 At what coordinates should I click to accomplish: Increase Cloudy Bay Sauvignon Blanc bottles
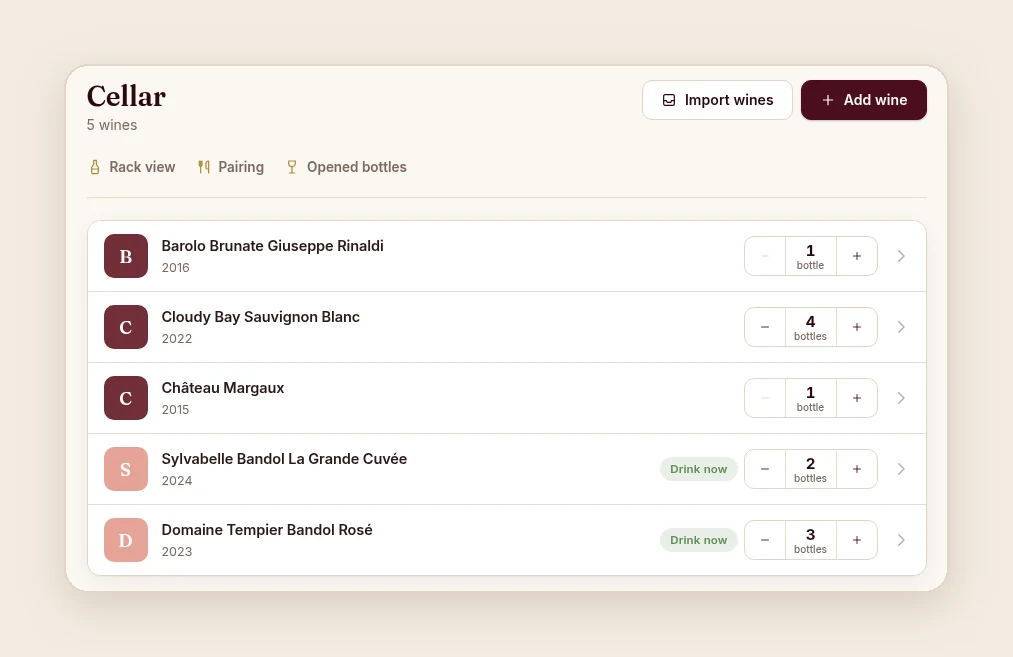click(857, 327)
